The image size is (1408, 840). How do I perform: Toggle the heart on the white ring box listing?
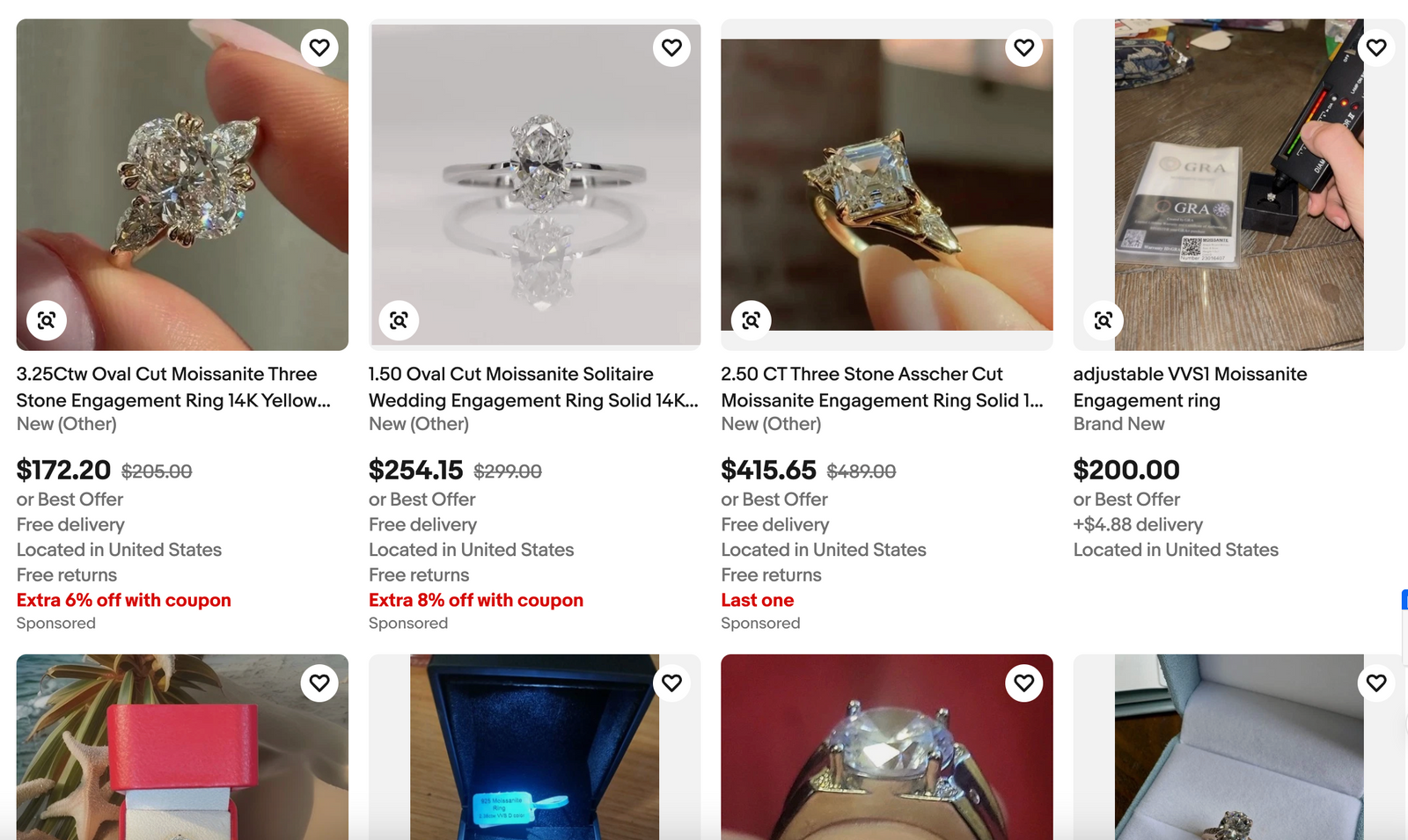(x=1376, y=683)
